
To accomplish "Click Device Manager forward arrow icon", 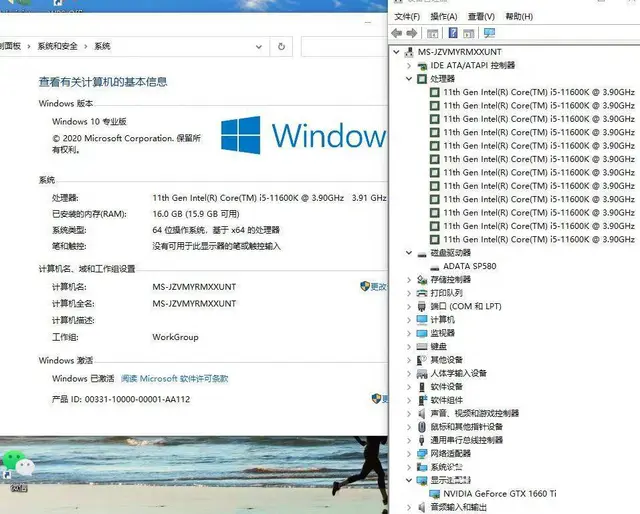I will (x=412, y=33).
